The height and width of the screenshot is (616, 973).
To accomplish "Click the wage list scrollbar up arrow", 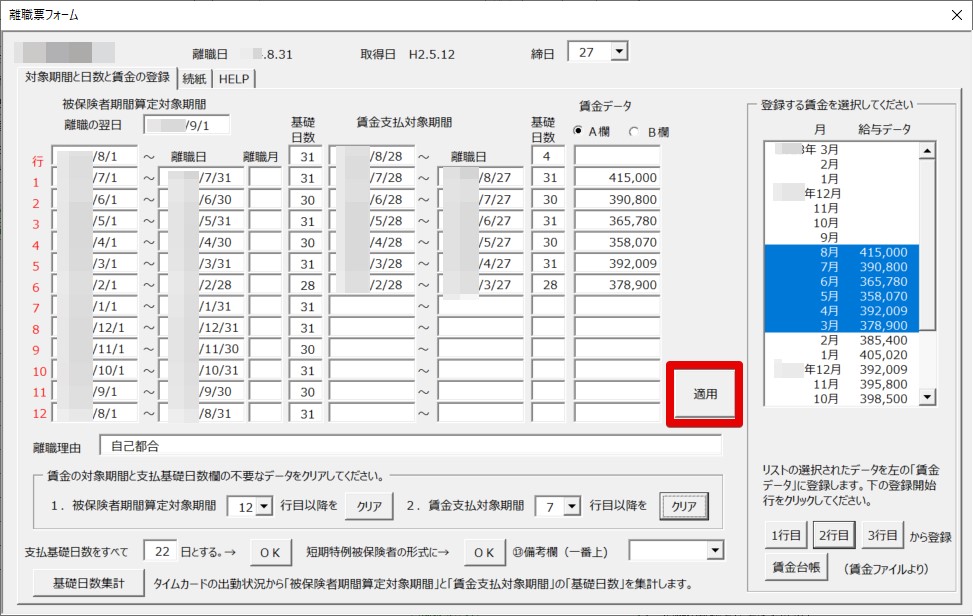I will (x=927, y=151).
